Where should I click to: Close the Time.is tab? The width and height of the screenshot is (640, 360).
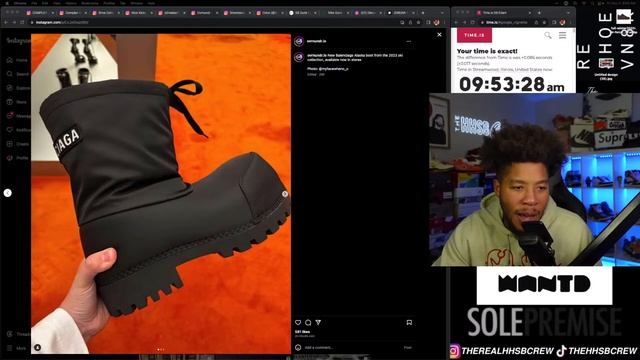(529, 13)
